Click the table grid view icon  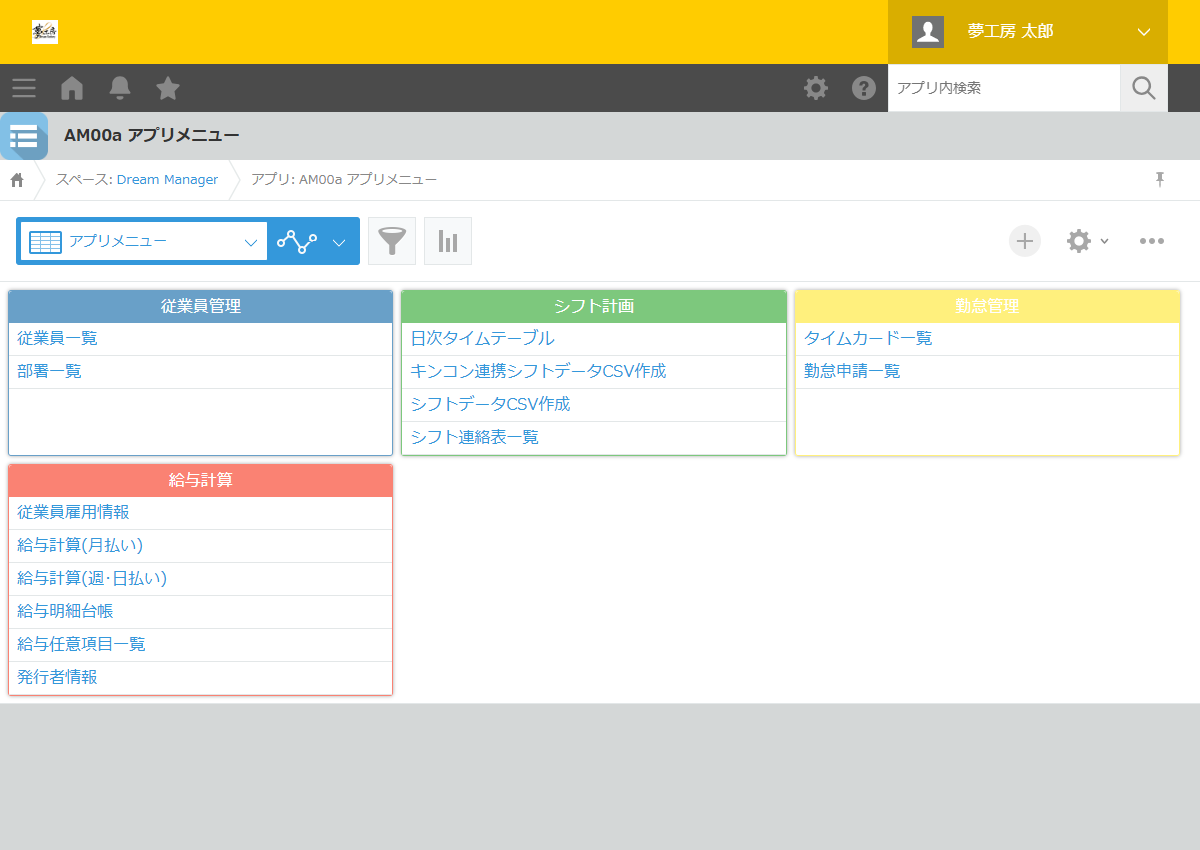[46, 241]
